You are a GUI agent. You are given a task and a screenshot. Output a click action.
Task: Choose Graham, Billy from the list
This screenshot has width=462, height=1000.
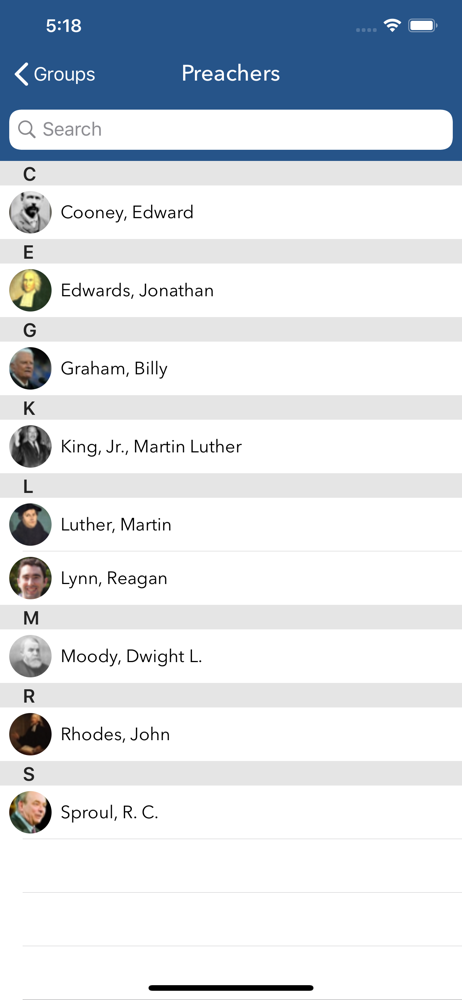click(231, 368)
